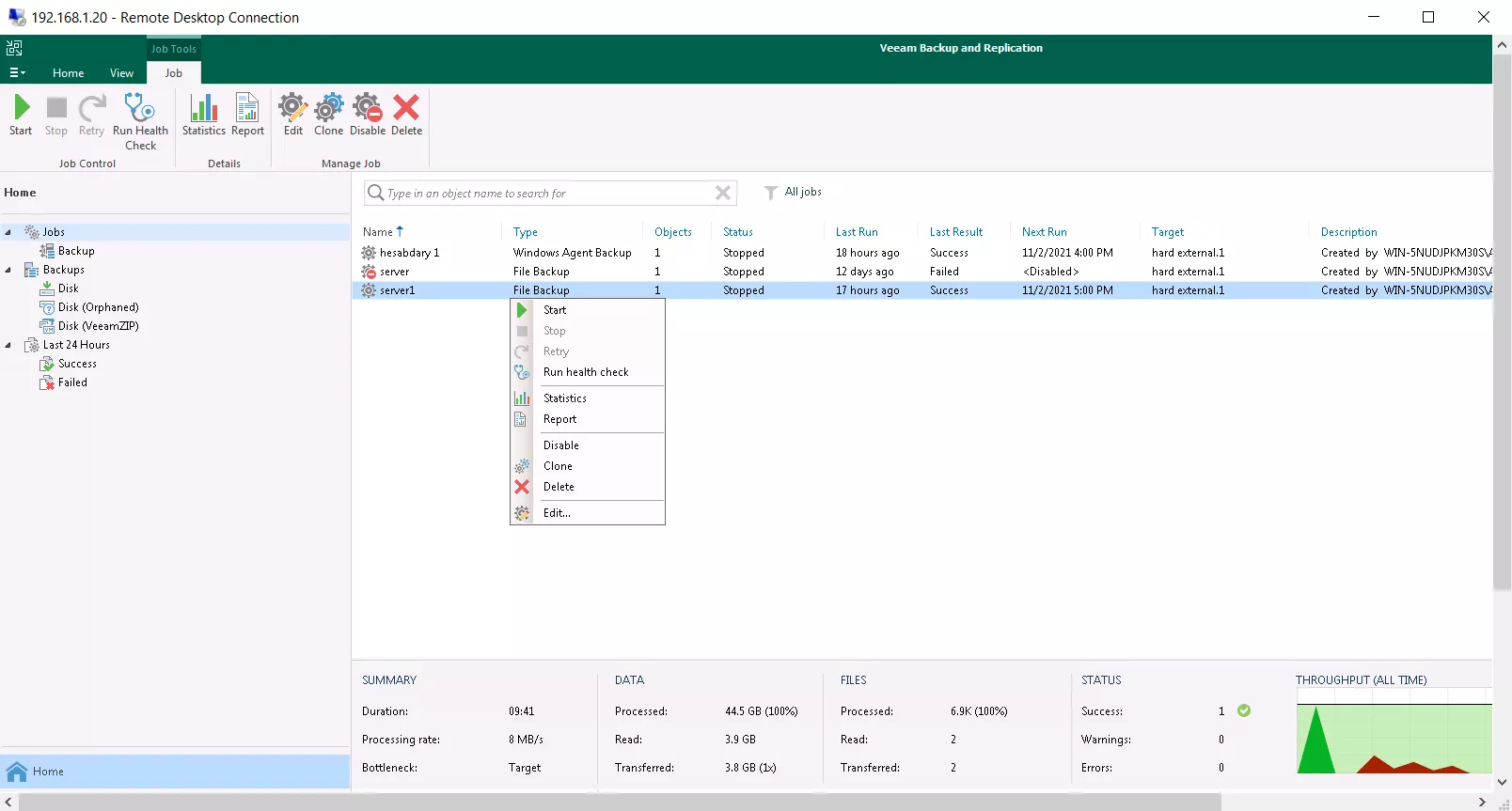
Task: Click the object name search field
Action: coord(548,193)
